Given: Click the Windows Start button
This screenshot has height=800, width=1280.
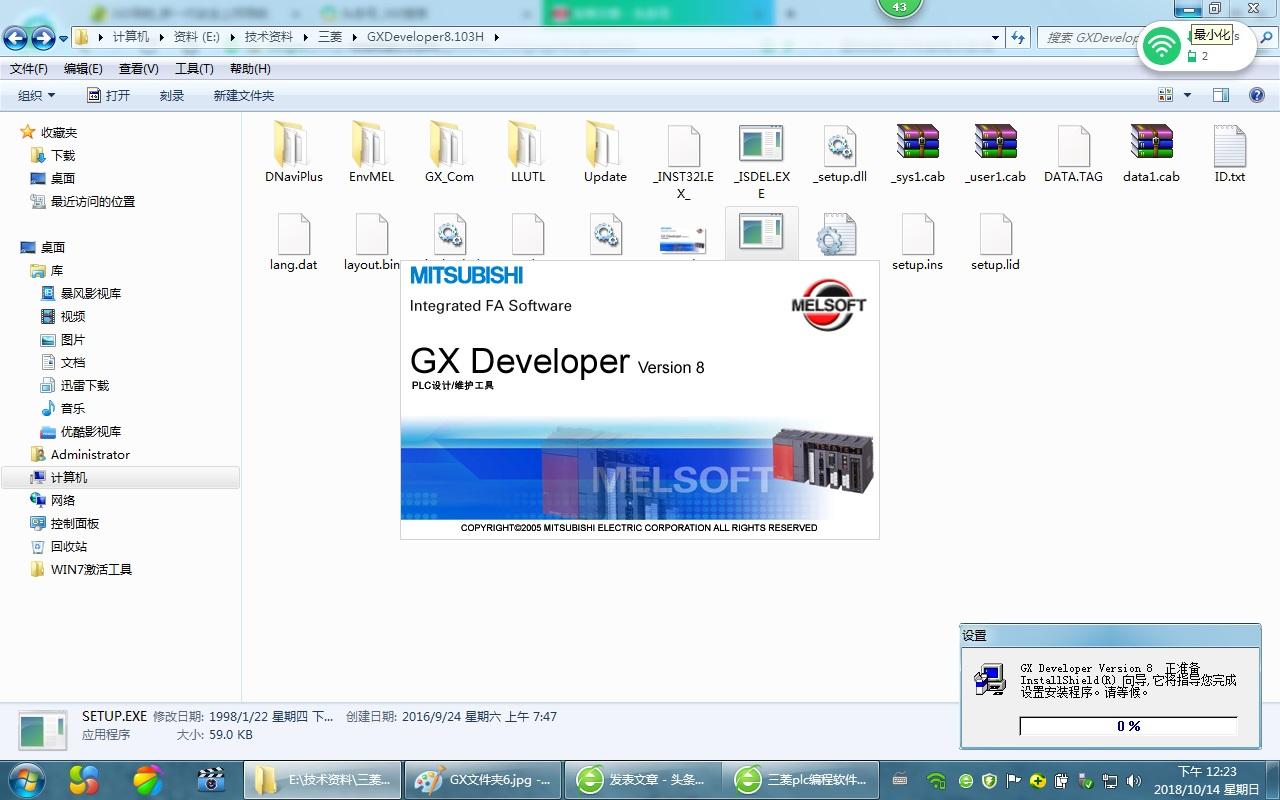Looking at the screenshot, I should click(25, 779).
